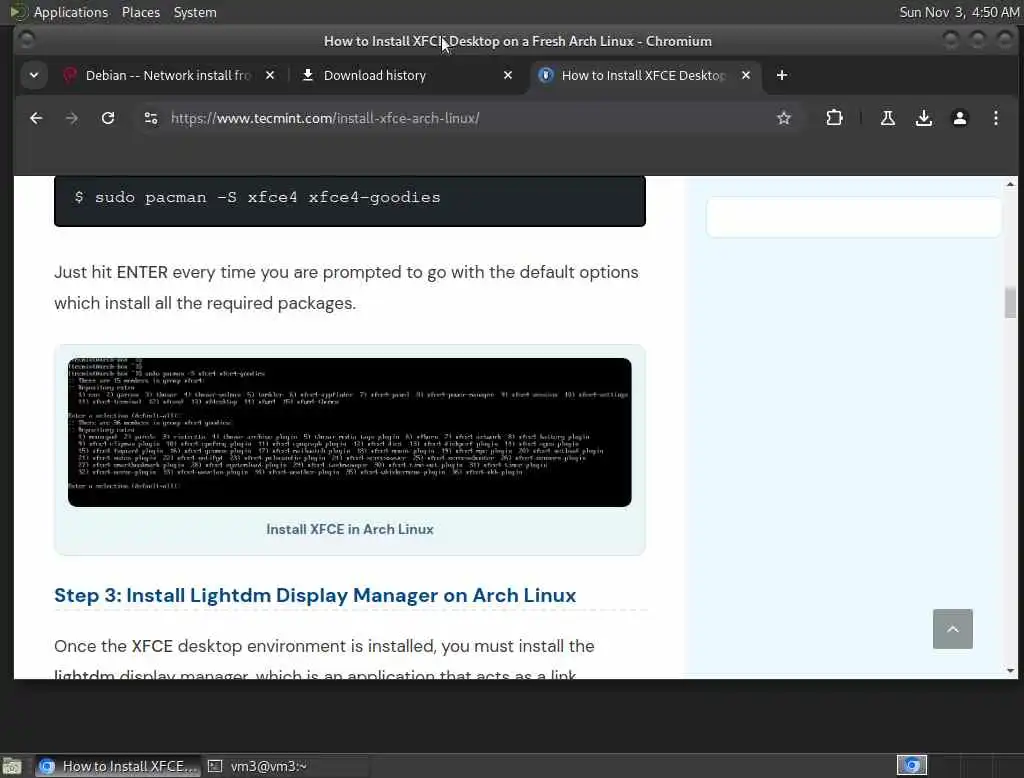The image size is (1024, 778).
Task: Switch to Download history tab
Action: (x=408, y=75)
